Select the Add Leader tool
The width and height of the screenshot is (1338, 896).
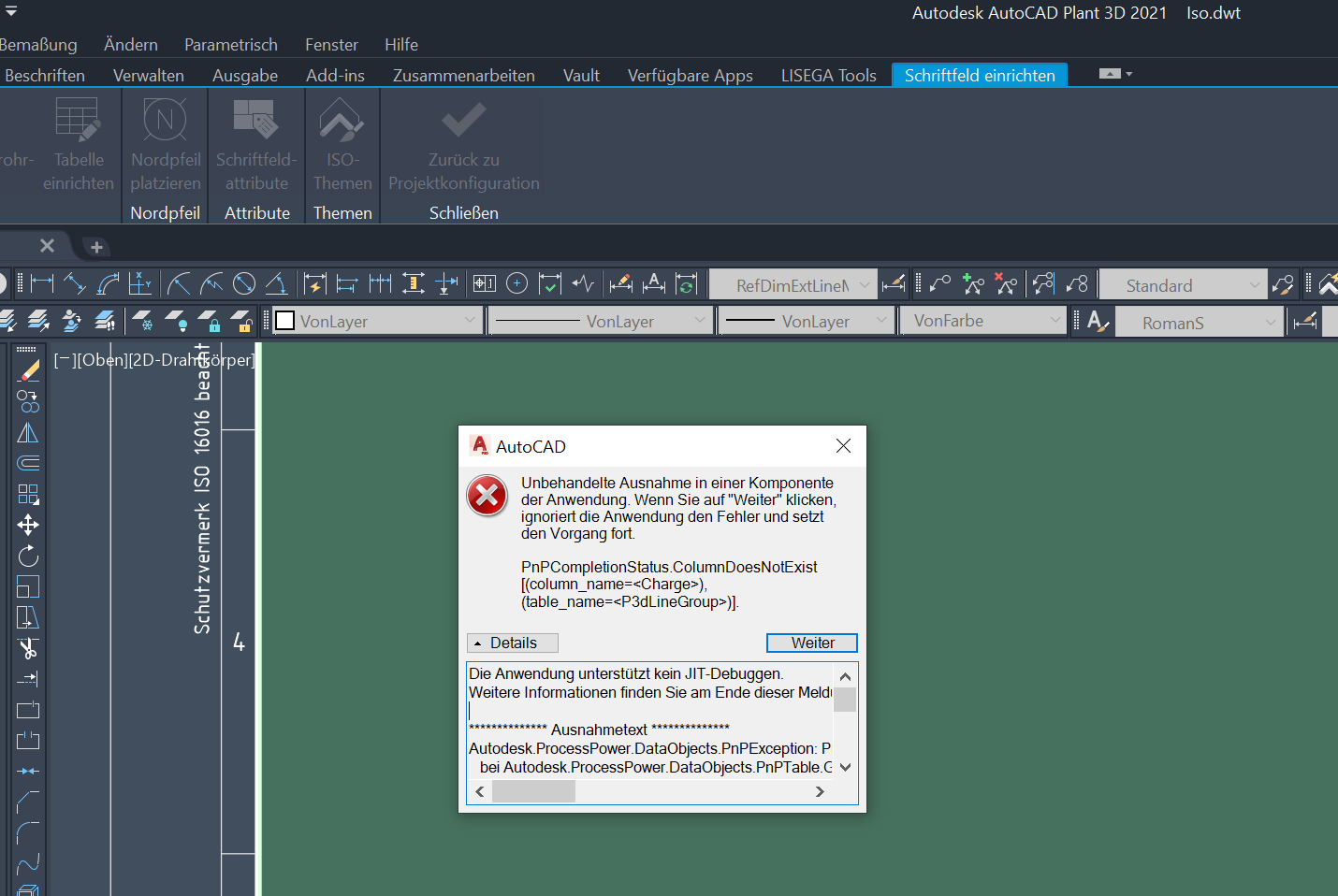point(974,283)
